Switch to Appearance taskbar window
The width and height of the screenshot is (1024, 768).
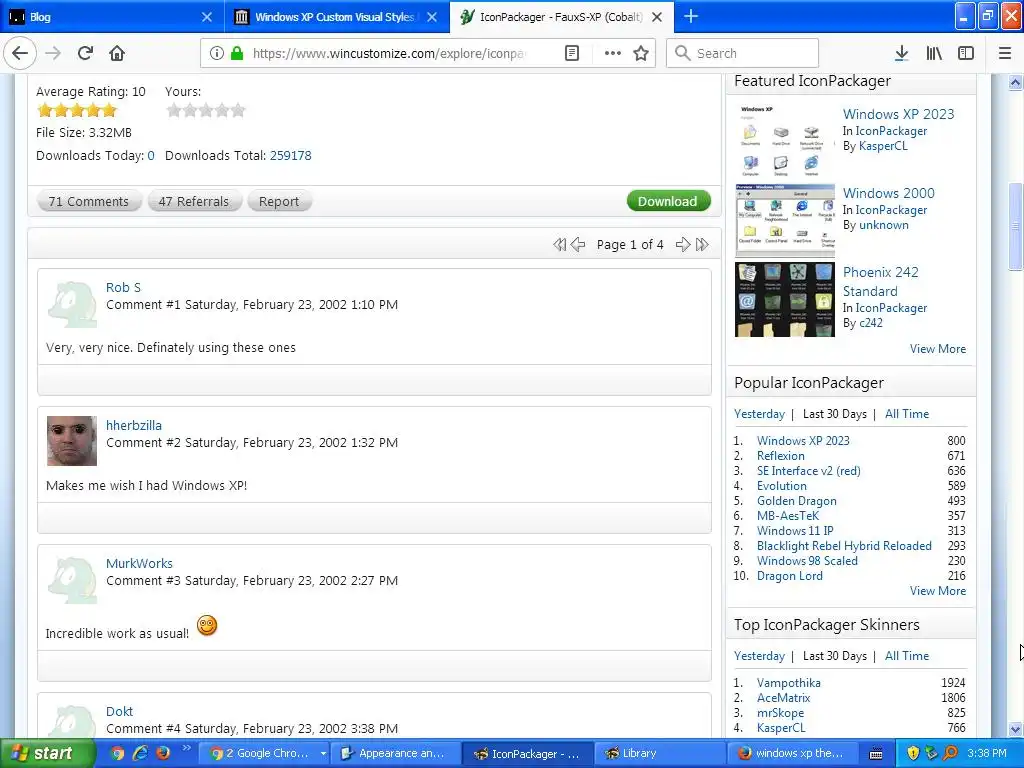point(394,754)
